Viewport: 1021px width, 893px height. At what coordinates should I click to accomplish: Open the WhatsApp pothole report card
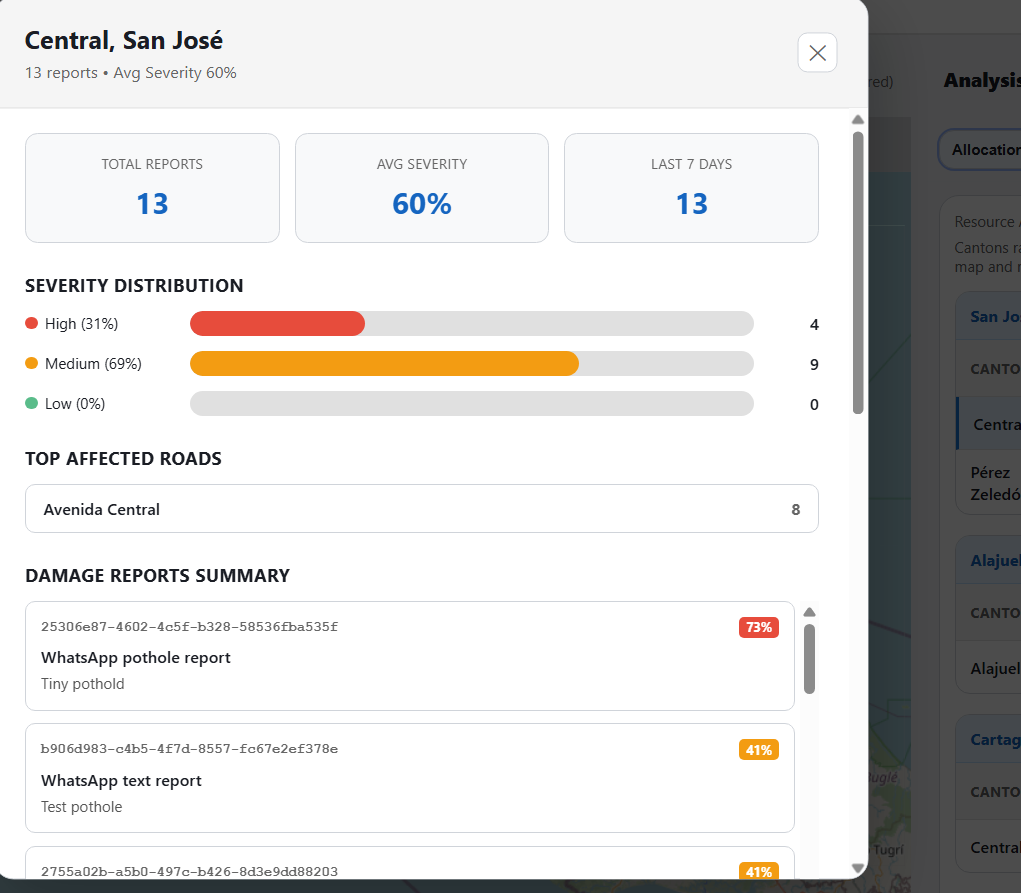click(410, 656)
